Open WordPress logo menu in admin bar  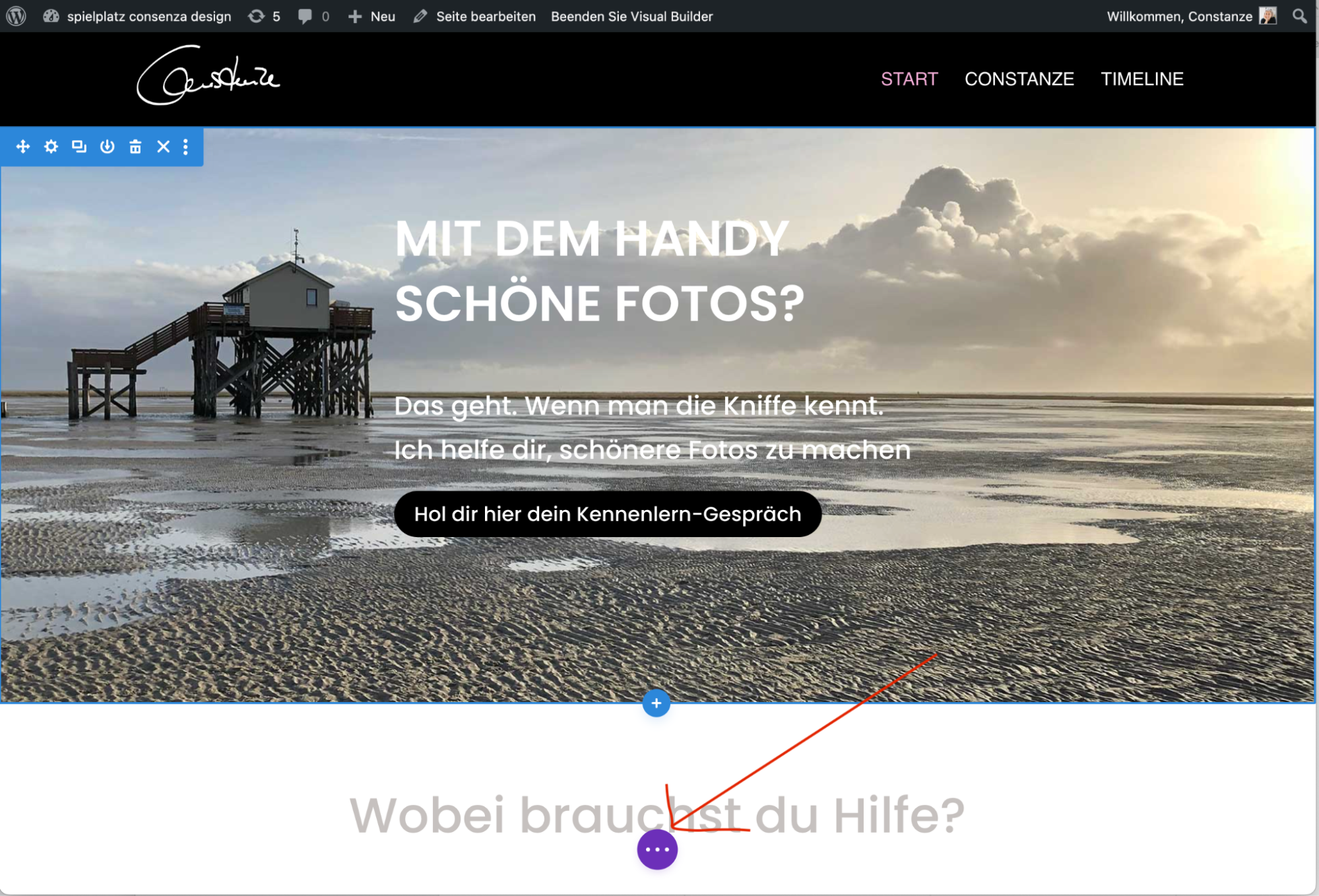tap(16, 16)
